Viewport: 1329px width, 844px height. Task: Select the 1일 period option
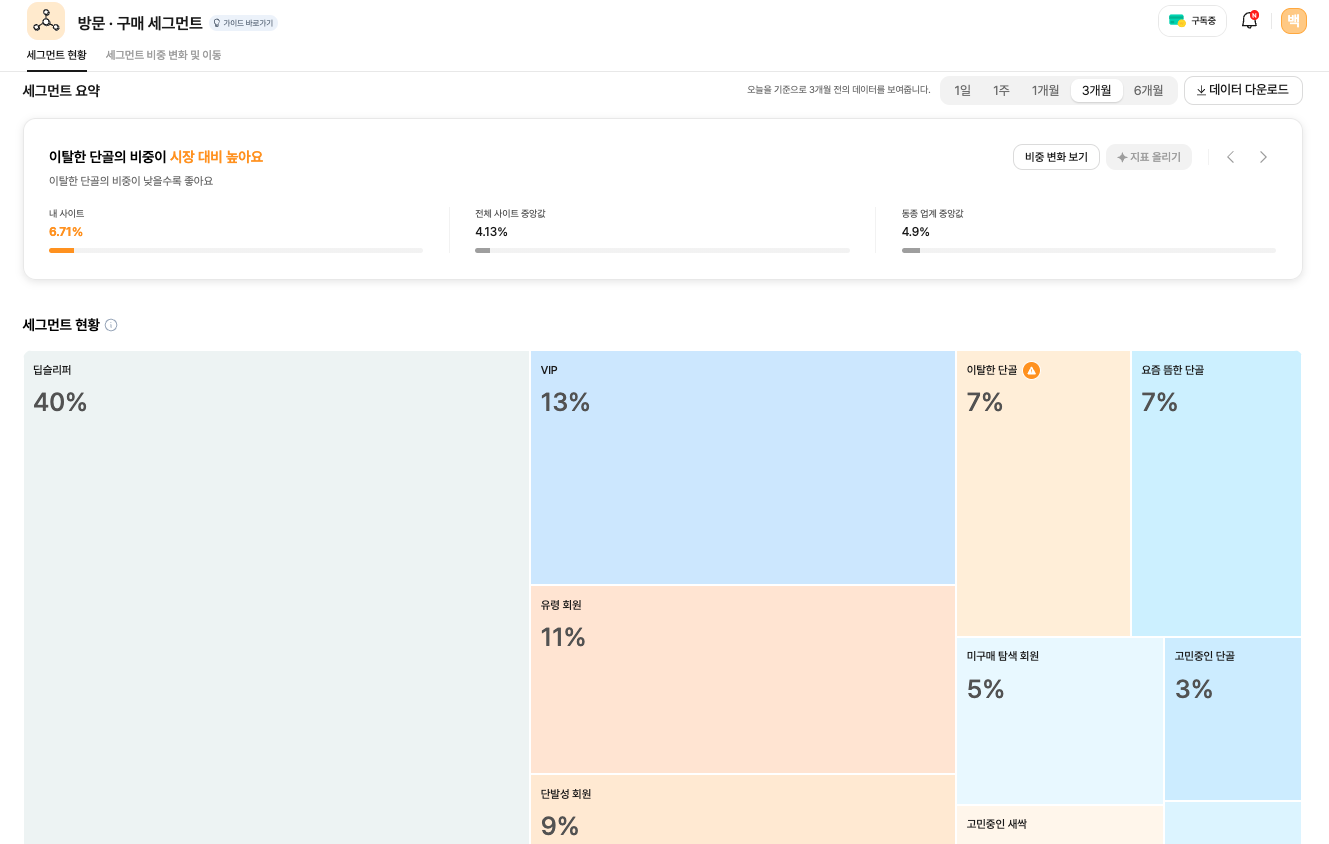coord(962,89)
